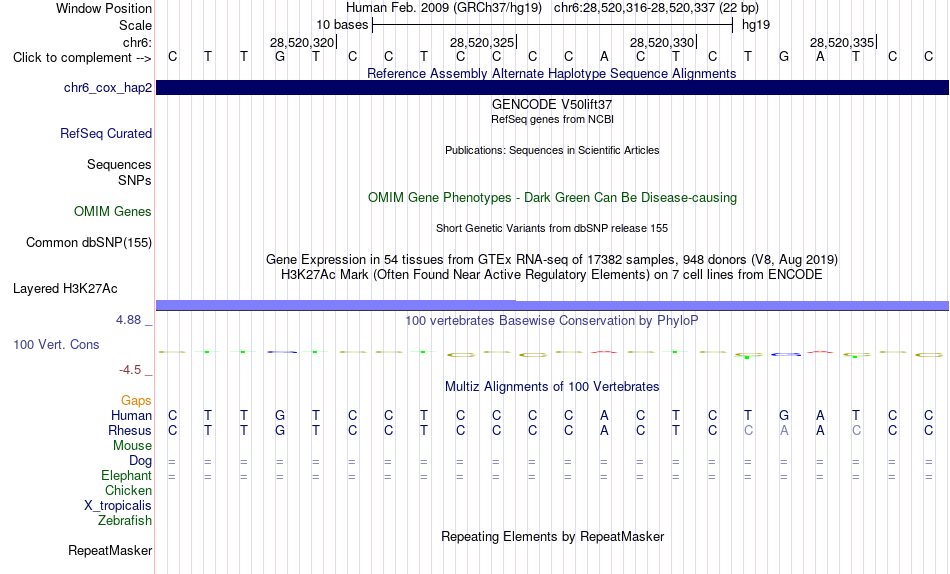Select the Elephant species row label
This screenshot has height=574, width=950.
(x=127, y=475)
